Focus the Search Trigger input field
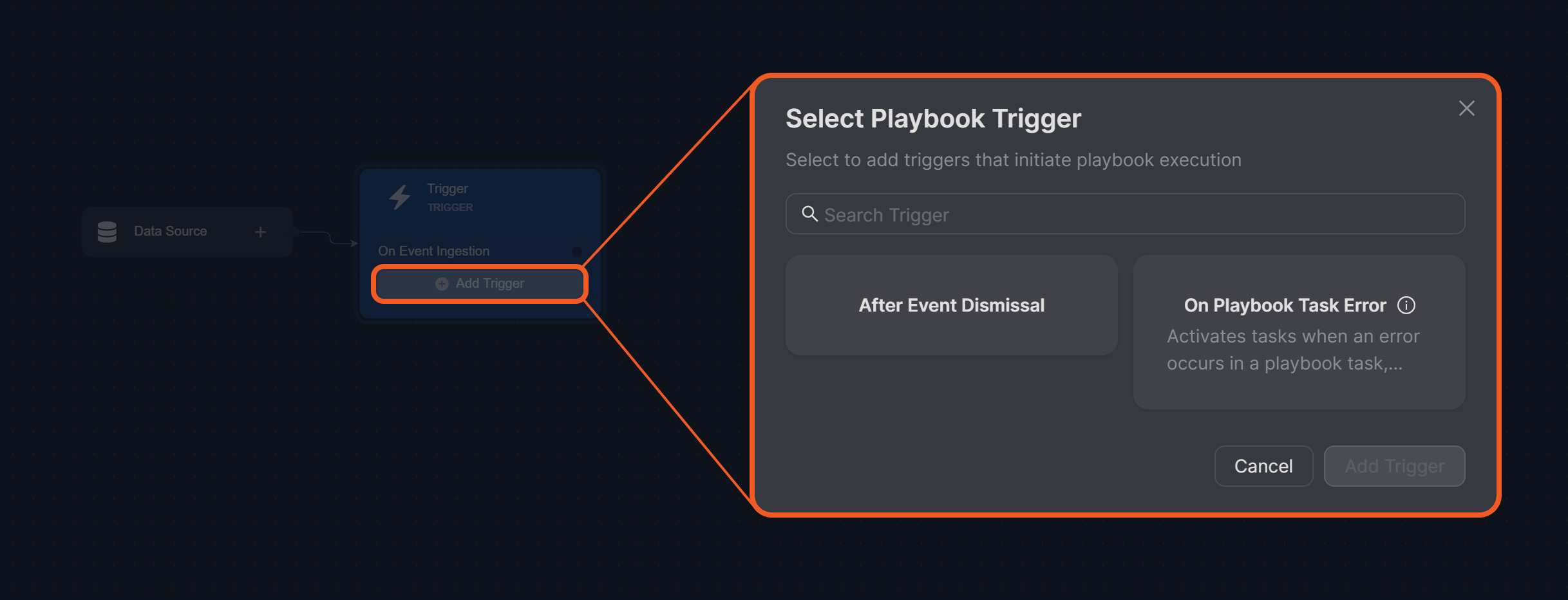 (x=1133, y=214)
